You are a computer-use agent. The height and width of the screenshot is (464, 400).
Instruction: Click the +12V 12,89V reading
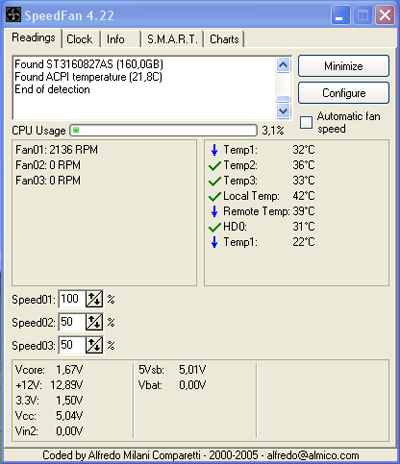tap(49, 385)
